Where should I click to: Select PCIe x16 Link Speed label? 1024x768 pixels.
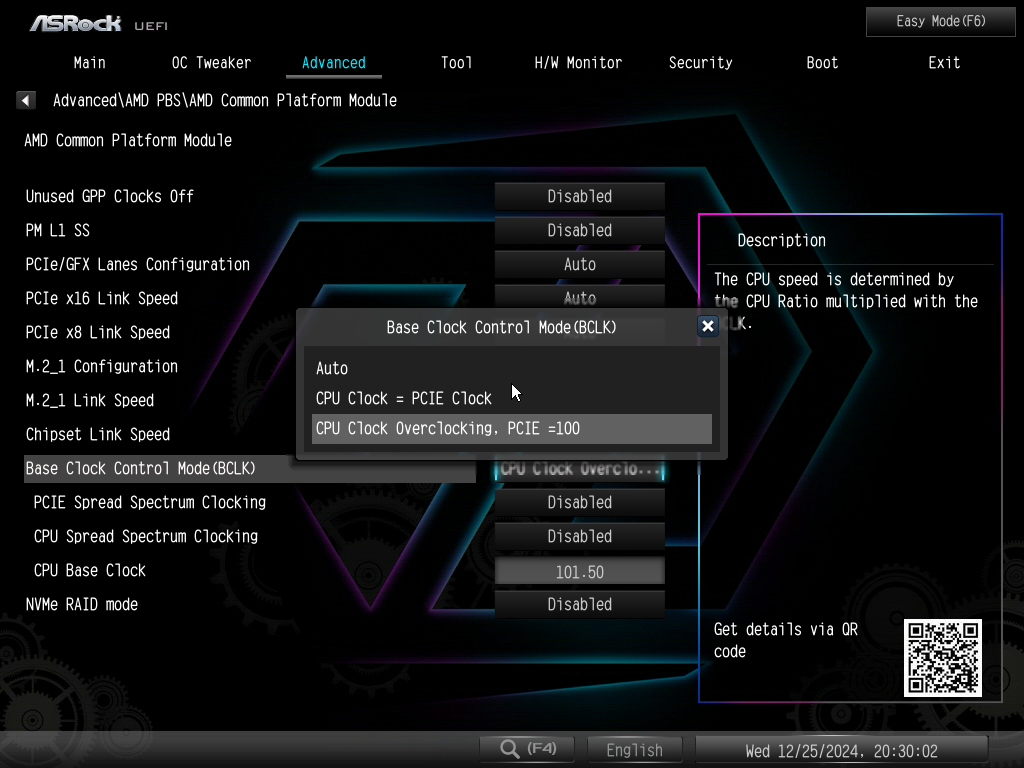pyautogui.click(x=101, y=298)
